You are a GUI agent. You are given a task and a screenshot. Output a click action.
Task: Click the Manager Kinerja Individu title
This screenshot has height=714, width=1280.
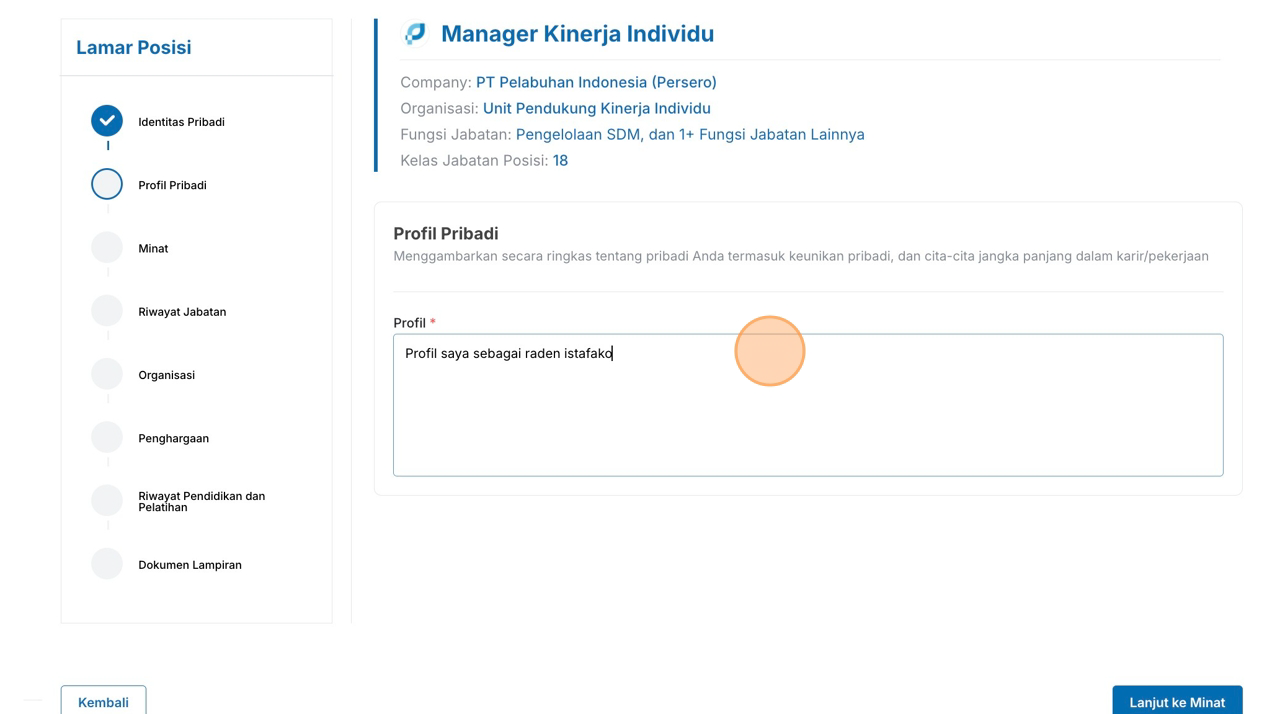tap(577, 34)
